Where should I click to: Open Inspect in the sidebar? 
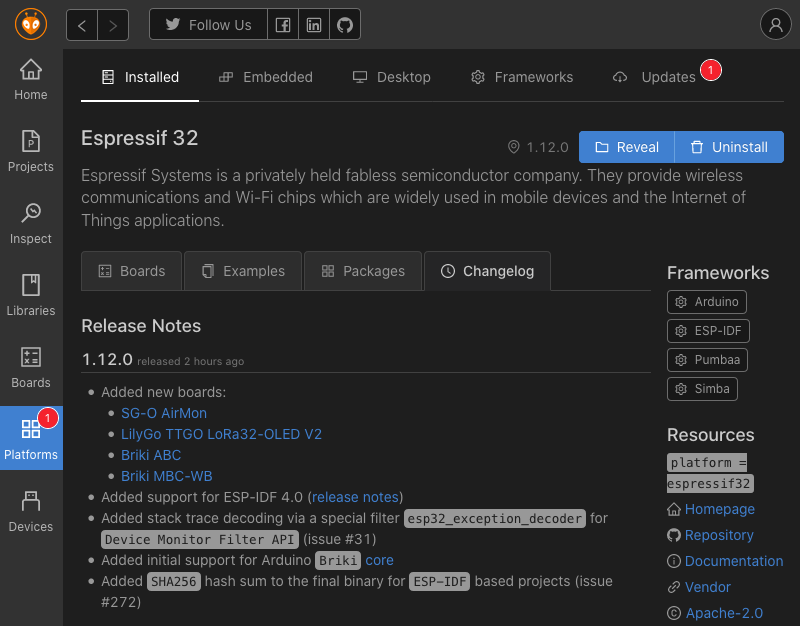click(31, 223)
